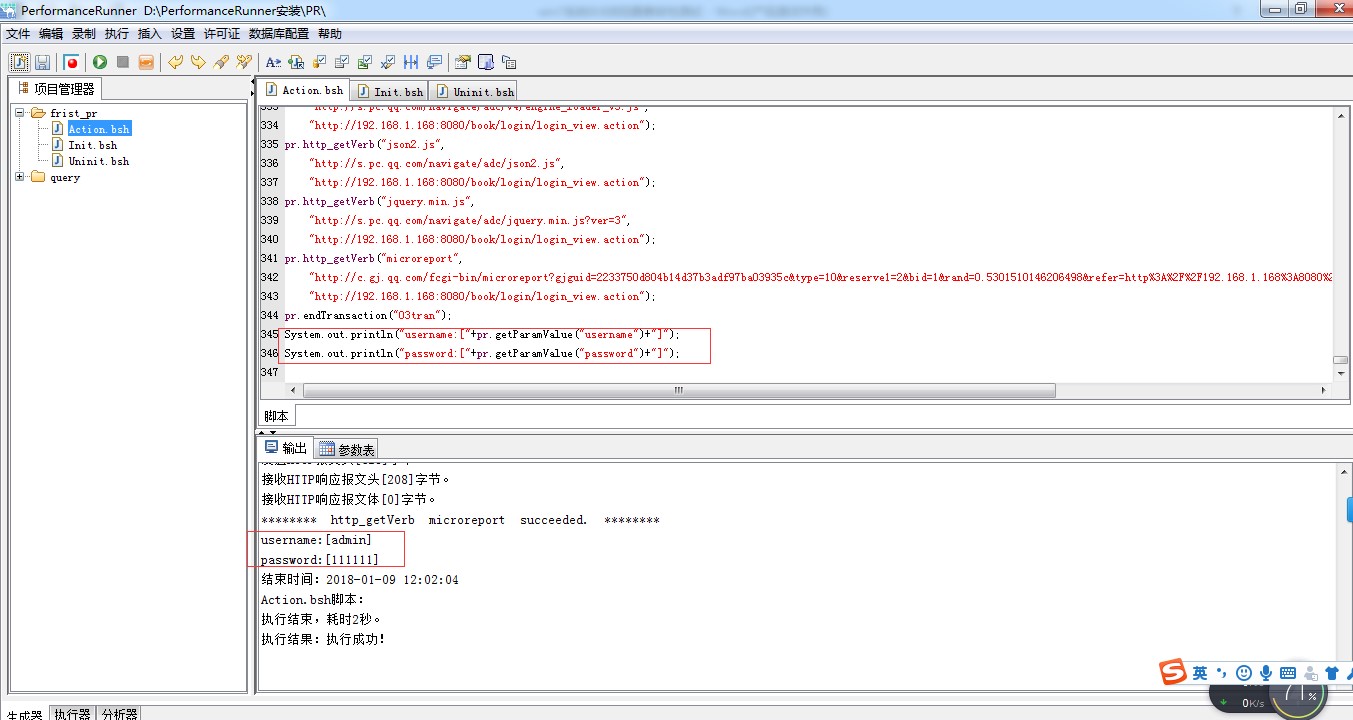Click the editor vertical scrollbar down arrow
This screenshot has width=1353, height=720.
point(1341,374)
